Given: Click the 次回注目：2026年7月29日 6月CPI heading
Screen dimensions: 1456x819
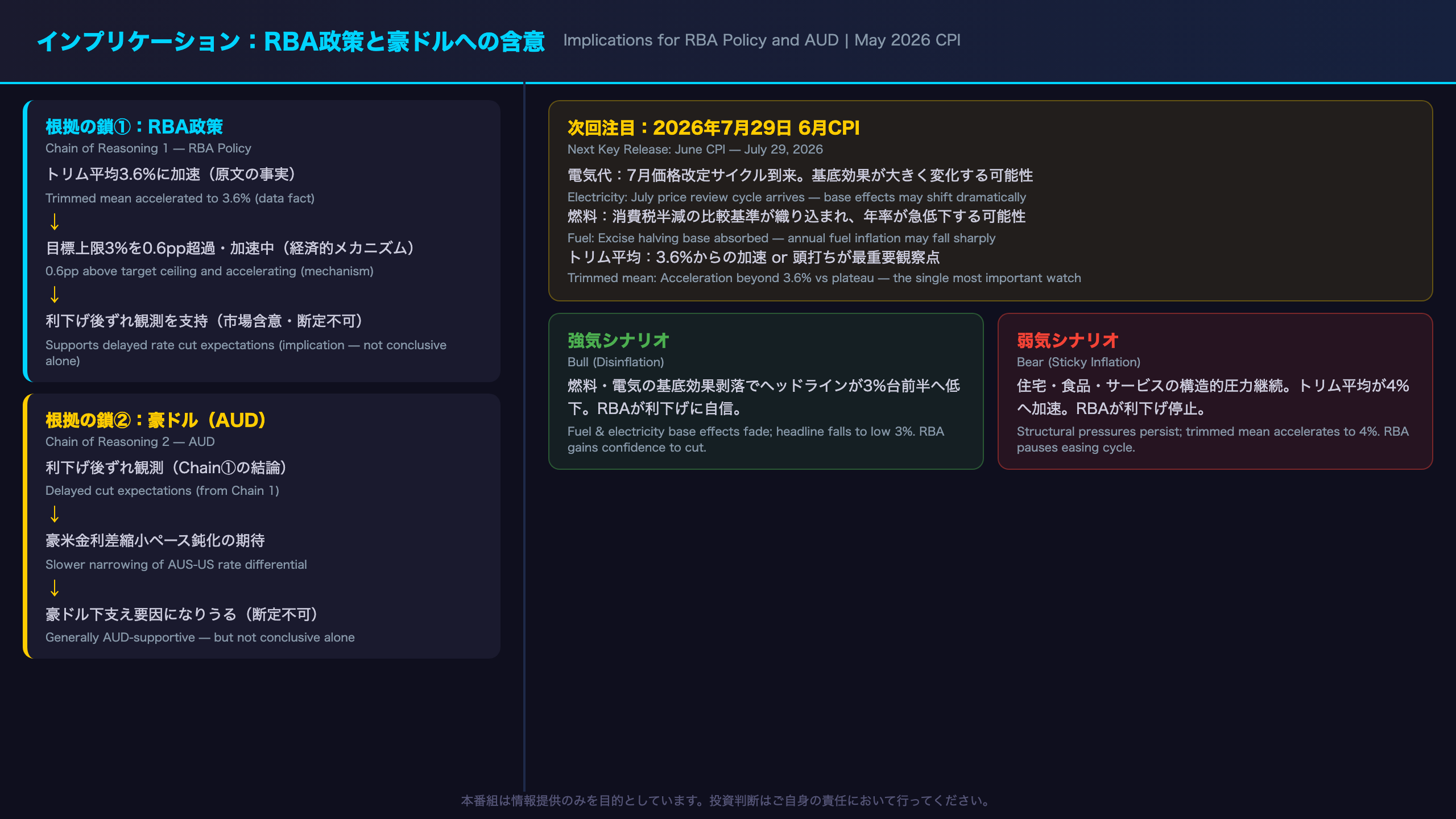Looking at the screenshot, I should (x=713, y=127).
